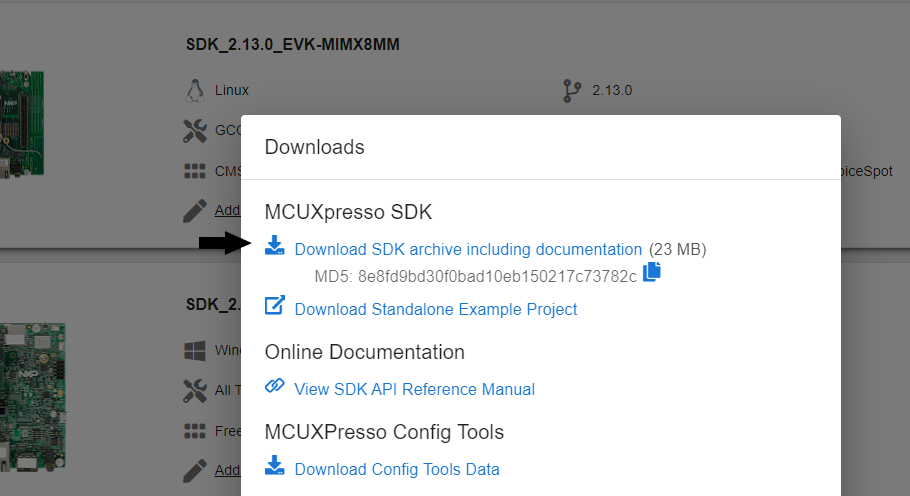Open View SDK API Reference Manual
This screenshot has width=910, height=496.
[414, 389]
